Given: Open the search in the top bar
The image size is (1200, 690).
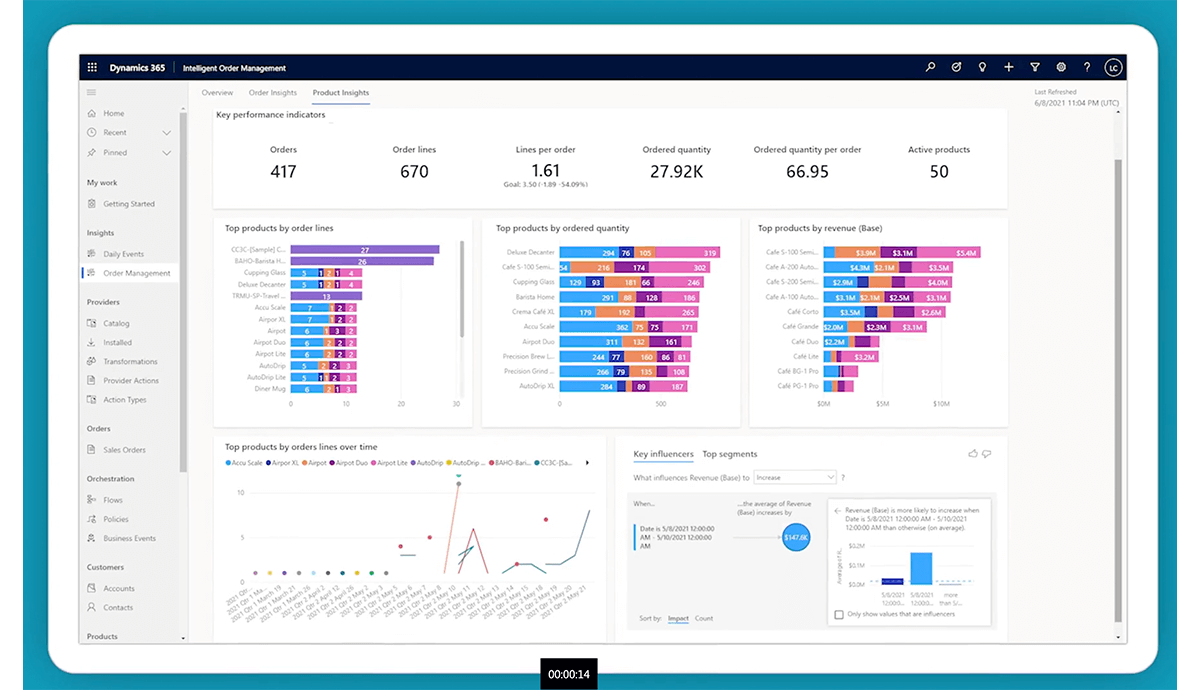Looking at the screenshot, I should tap(930, 67).
